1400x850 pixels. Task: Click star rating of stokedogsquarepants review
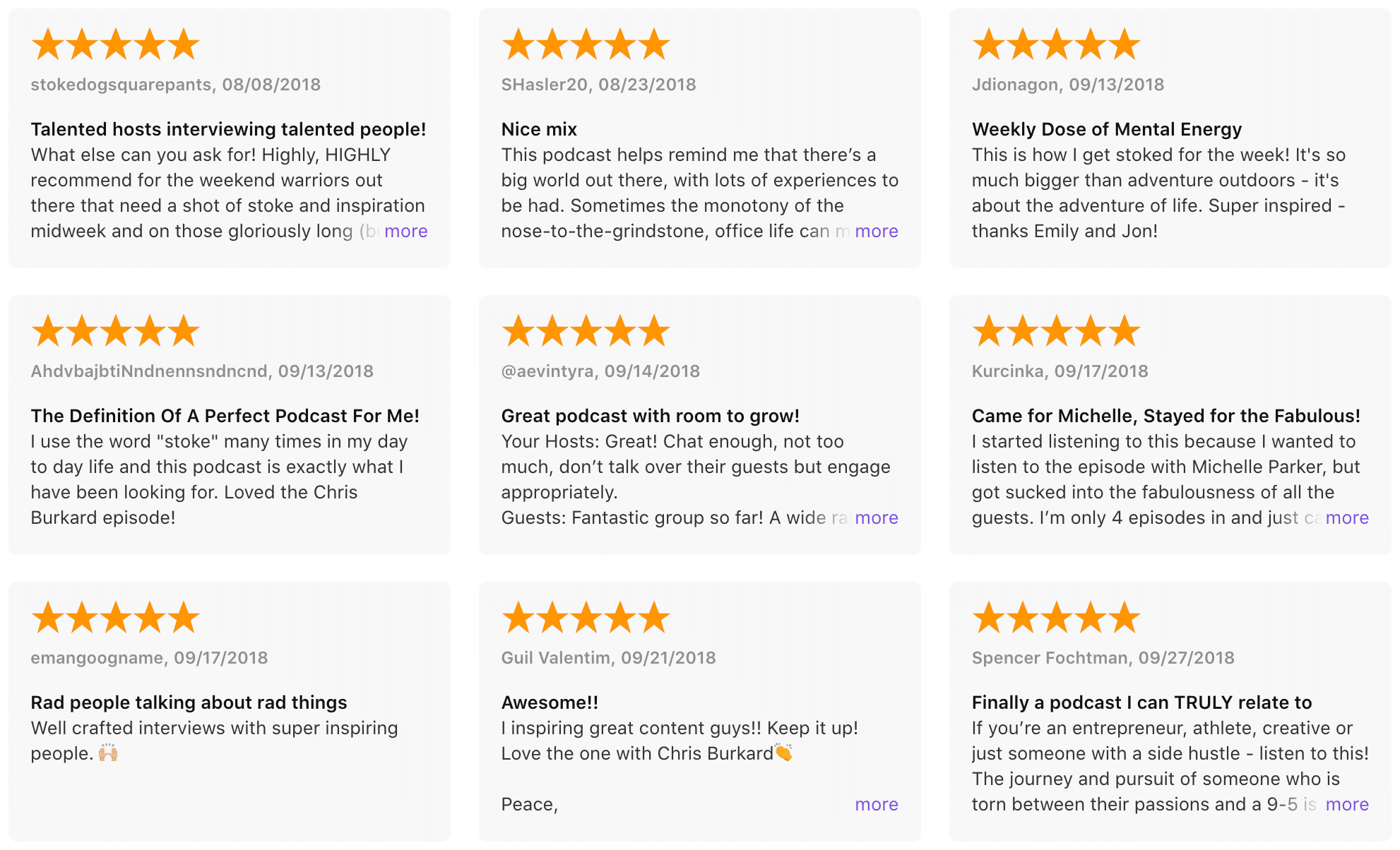[116, 44]
